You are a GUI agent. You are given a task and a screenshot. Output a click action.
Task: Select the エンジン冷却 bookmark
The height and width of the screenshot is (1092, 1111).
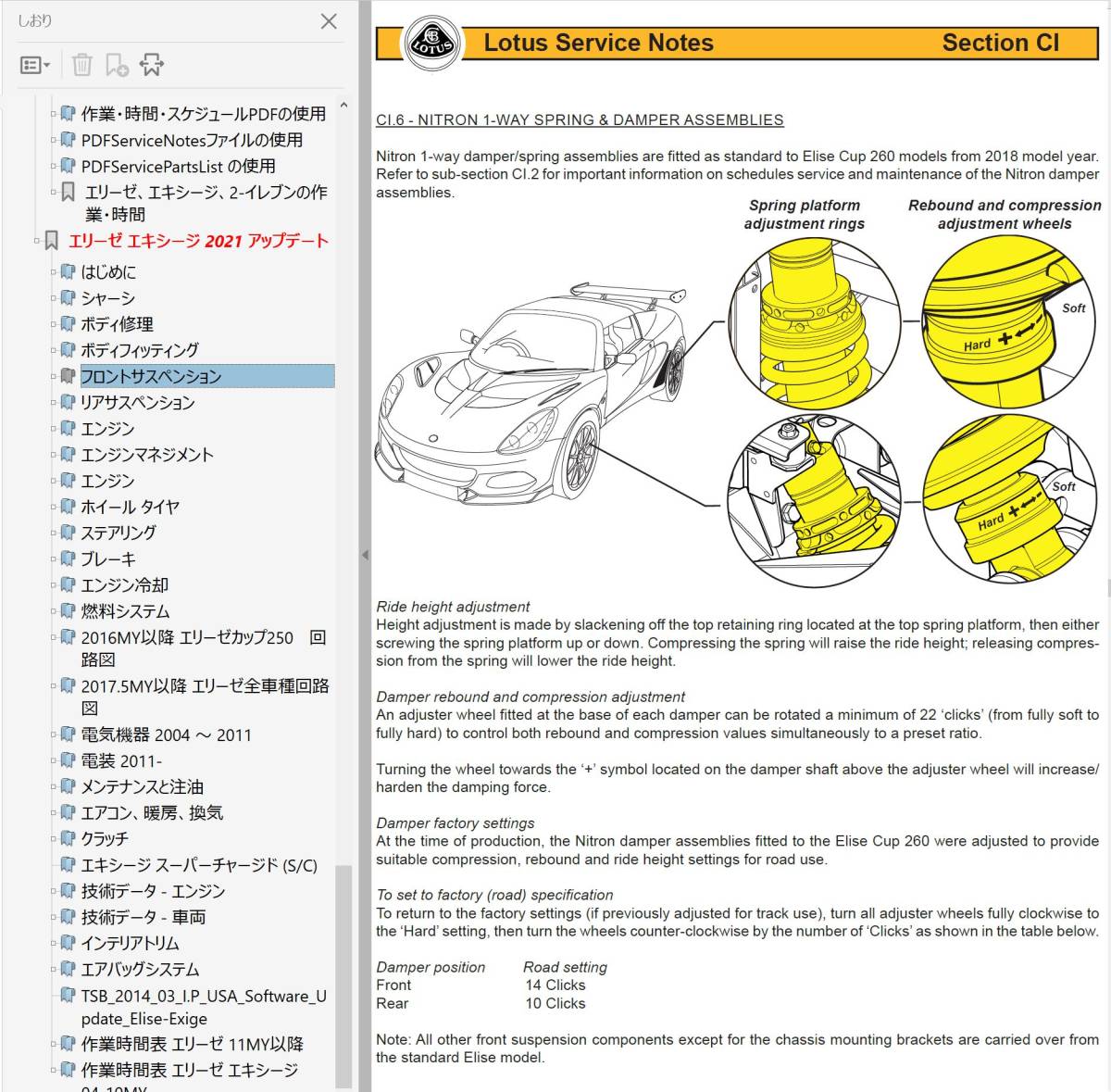coord(125,585)
